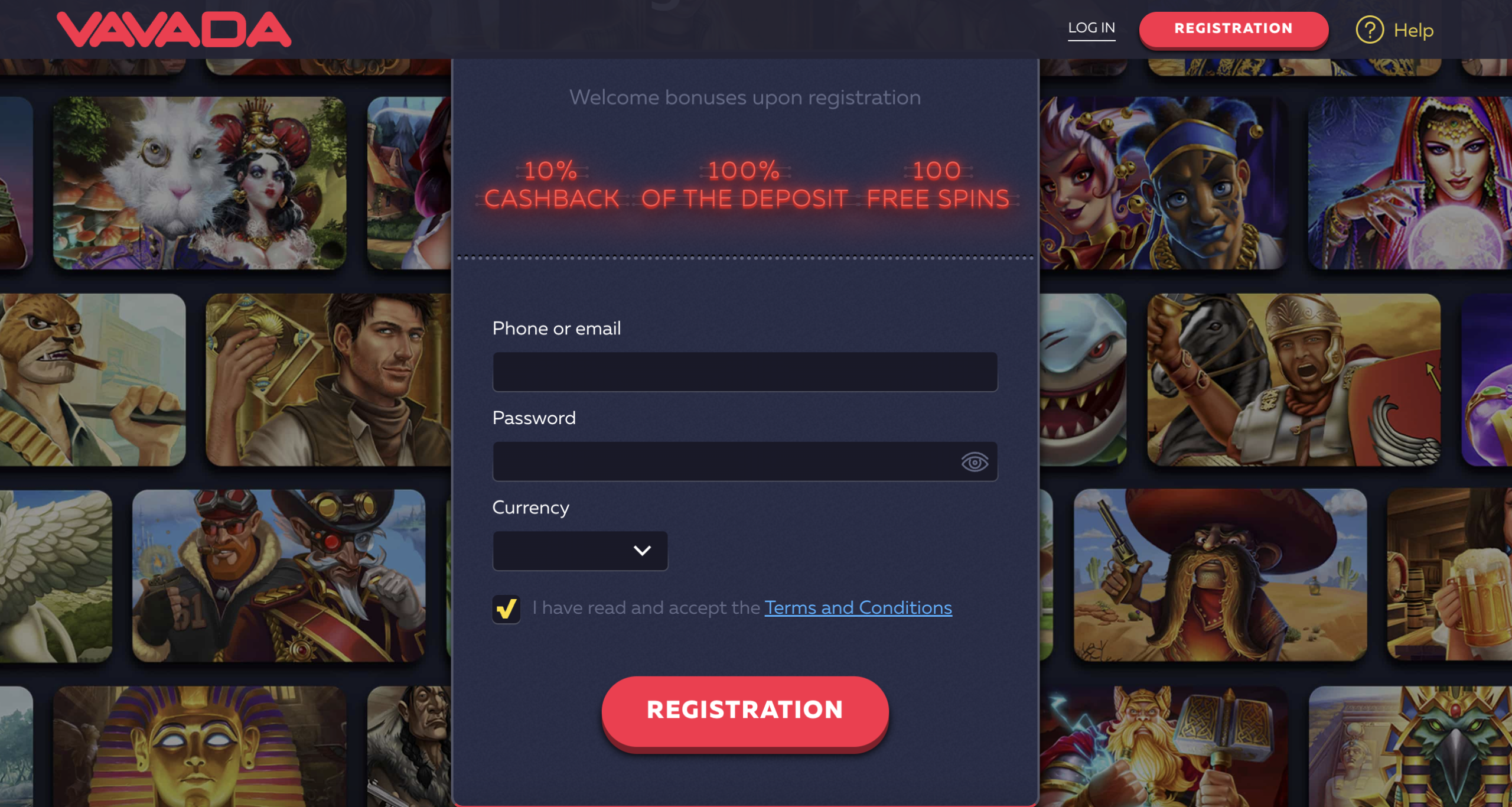Image resolution: width=1512 pixels, height=807 pixels.
Task: Open the white rabbit and queen game
Action: pyautogui.click(x=200, y=183)
